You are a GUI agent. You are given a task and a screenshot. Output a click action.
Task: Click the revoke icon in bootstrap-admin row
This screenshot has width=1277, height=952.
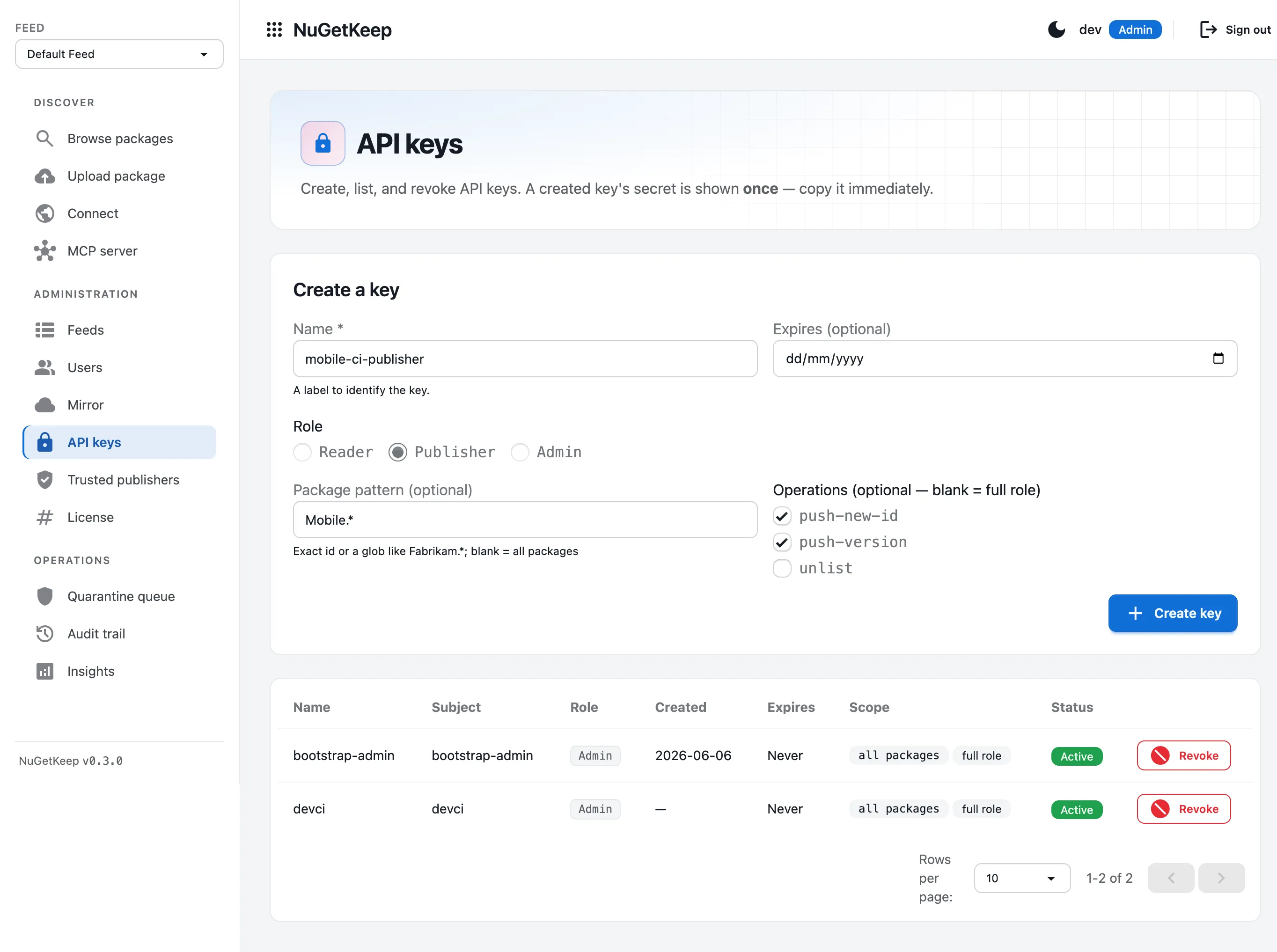(x=1160, y=755)
